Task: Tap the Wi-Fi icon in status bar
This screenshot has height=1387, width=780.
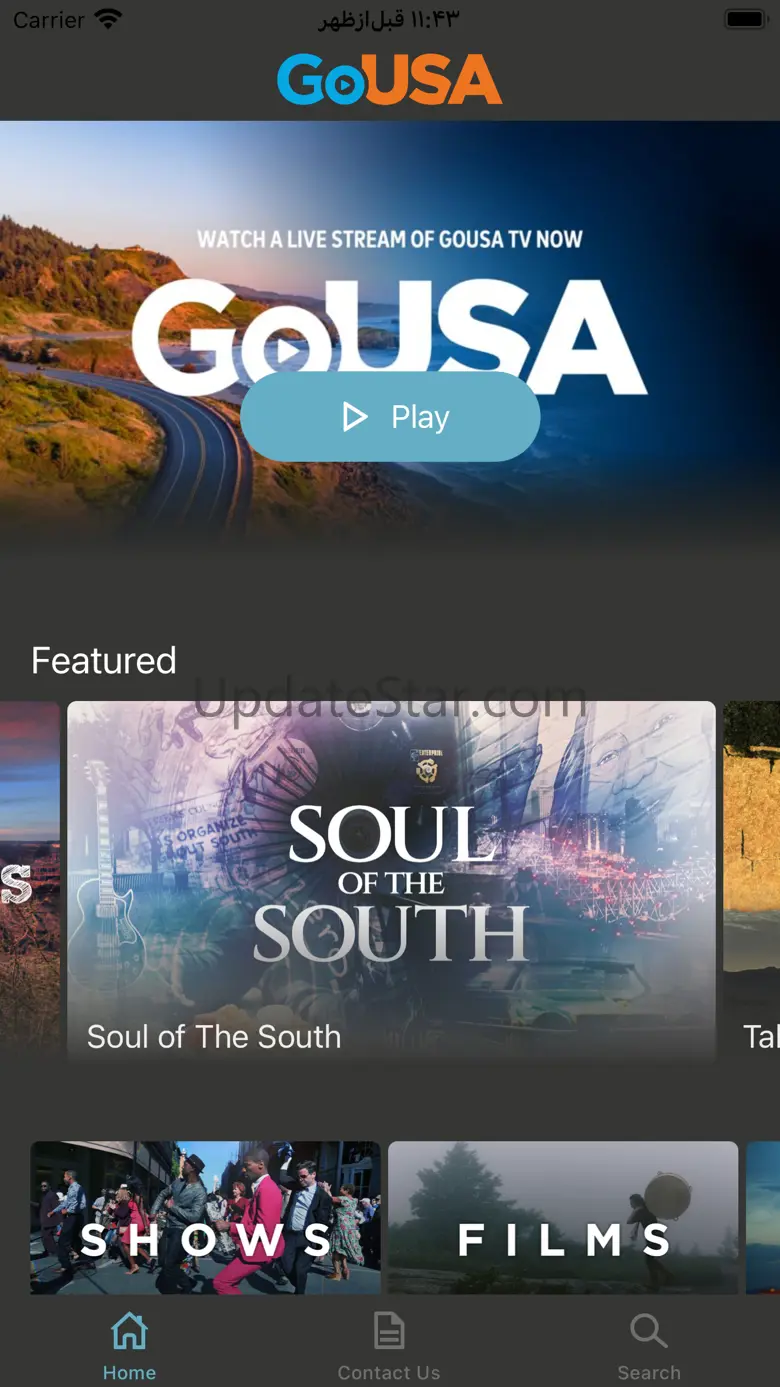Action: (107, 19)
